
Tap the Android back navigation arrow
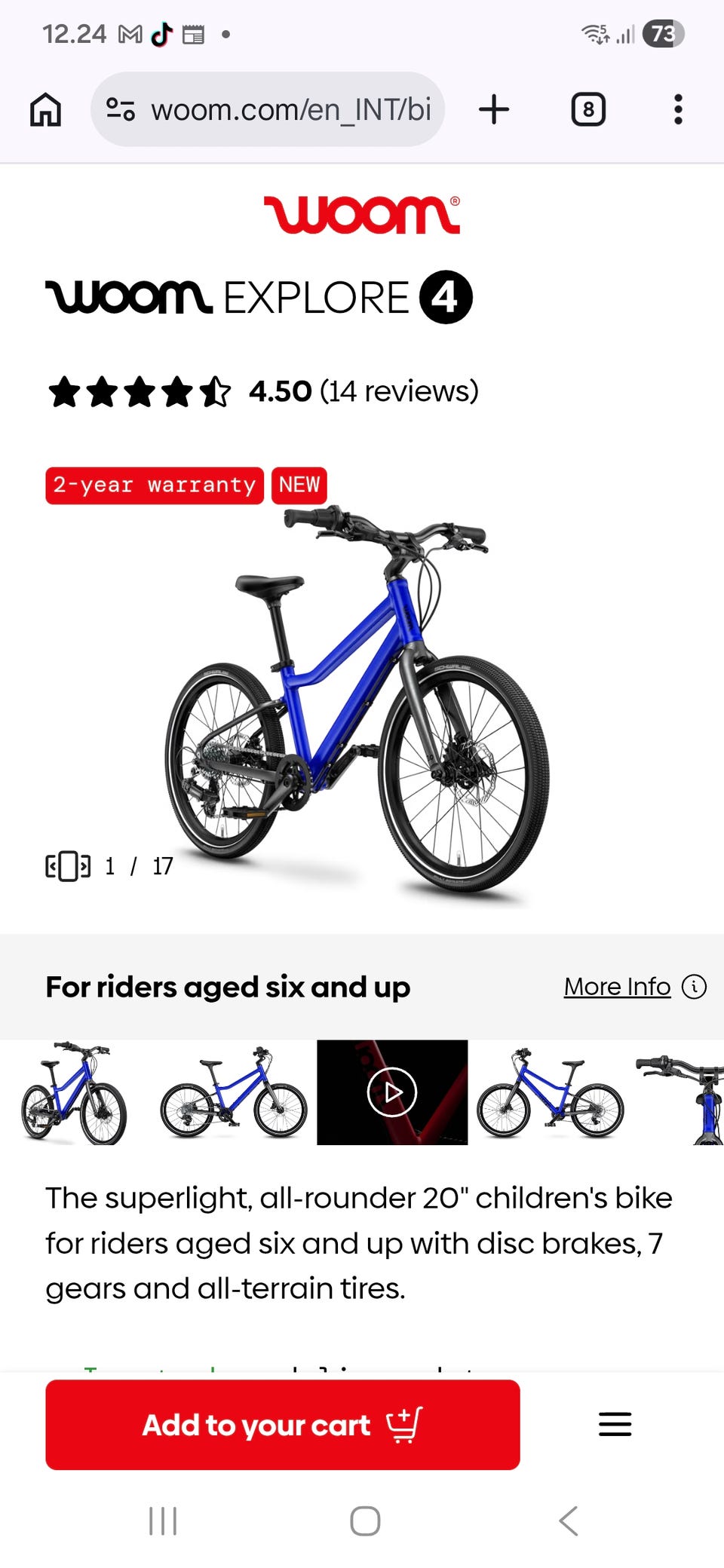pyautogui.click(x=569, y=1521)
